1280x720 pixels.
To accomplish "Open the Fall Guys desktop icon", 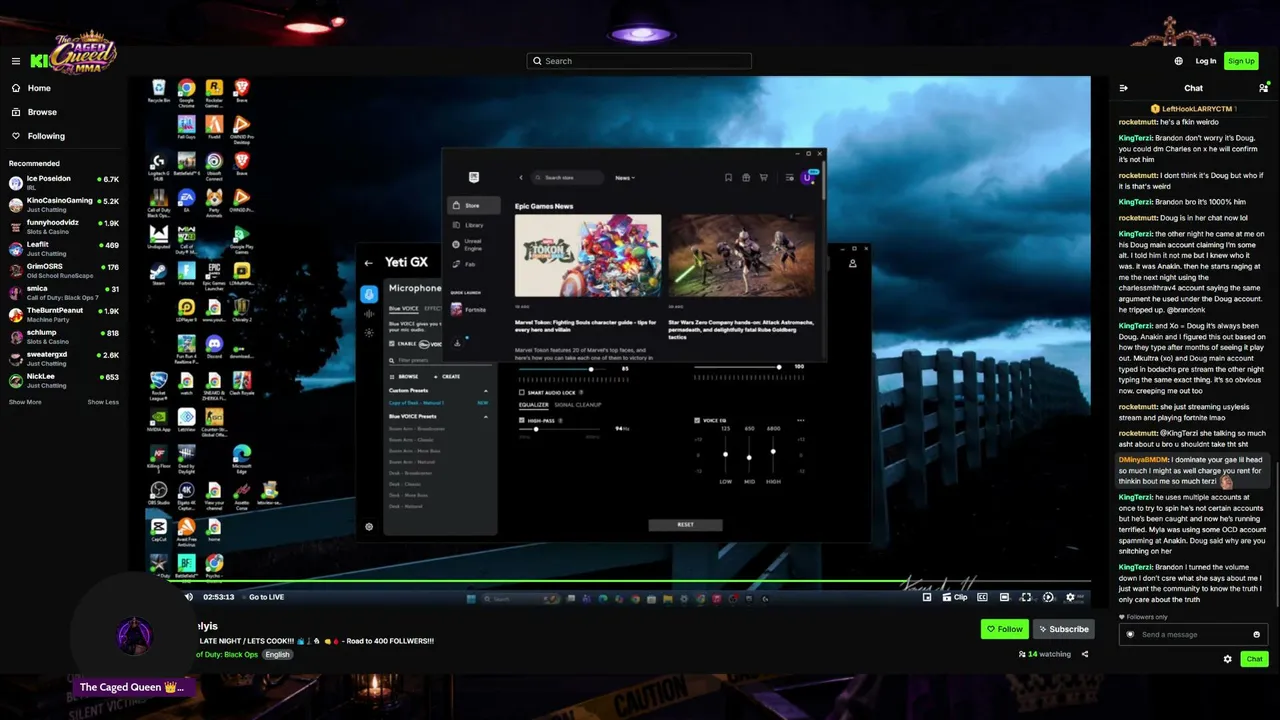I will 186,128.
